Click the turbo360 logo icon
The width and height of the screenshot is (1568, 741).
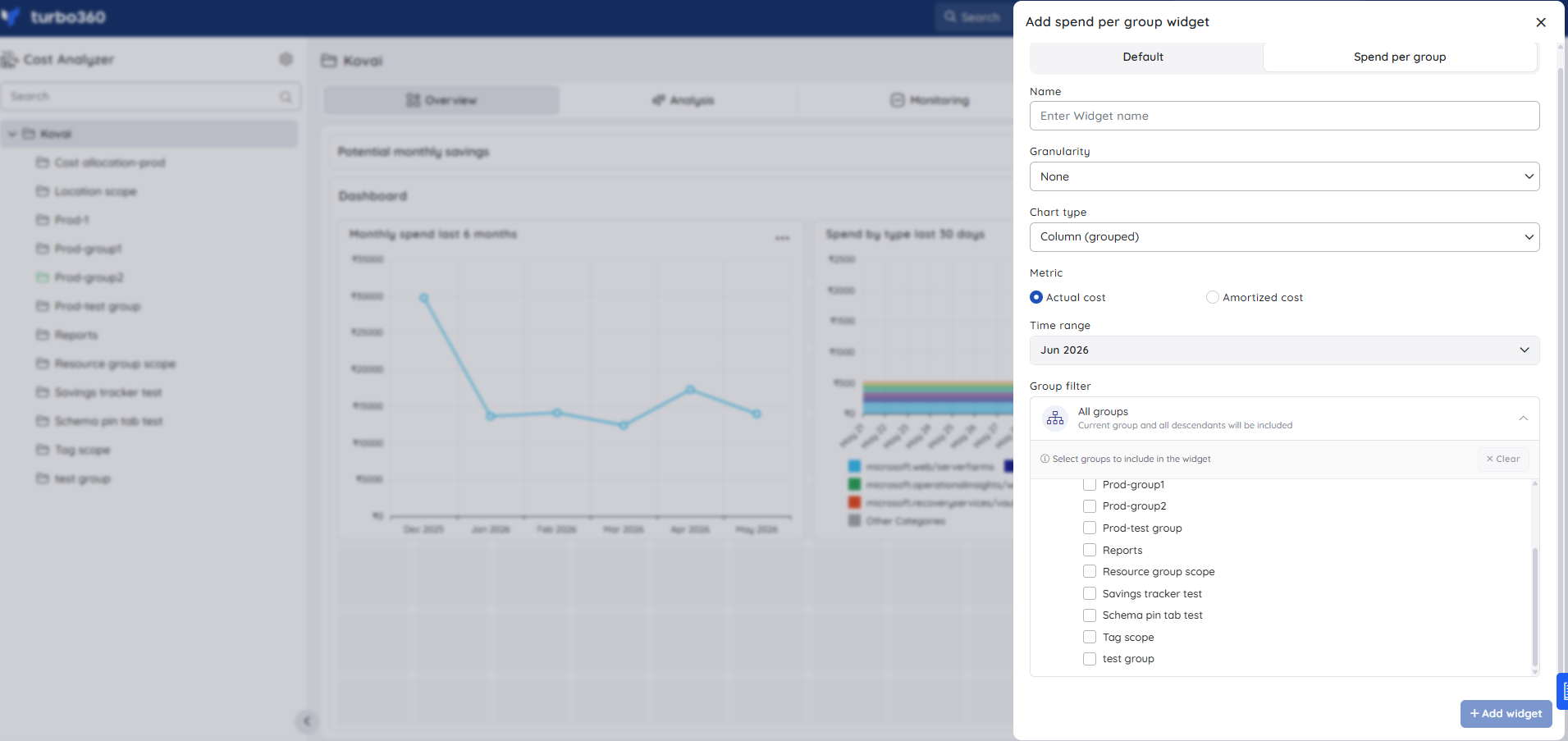[11, 16]
